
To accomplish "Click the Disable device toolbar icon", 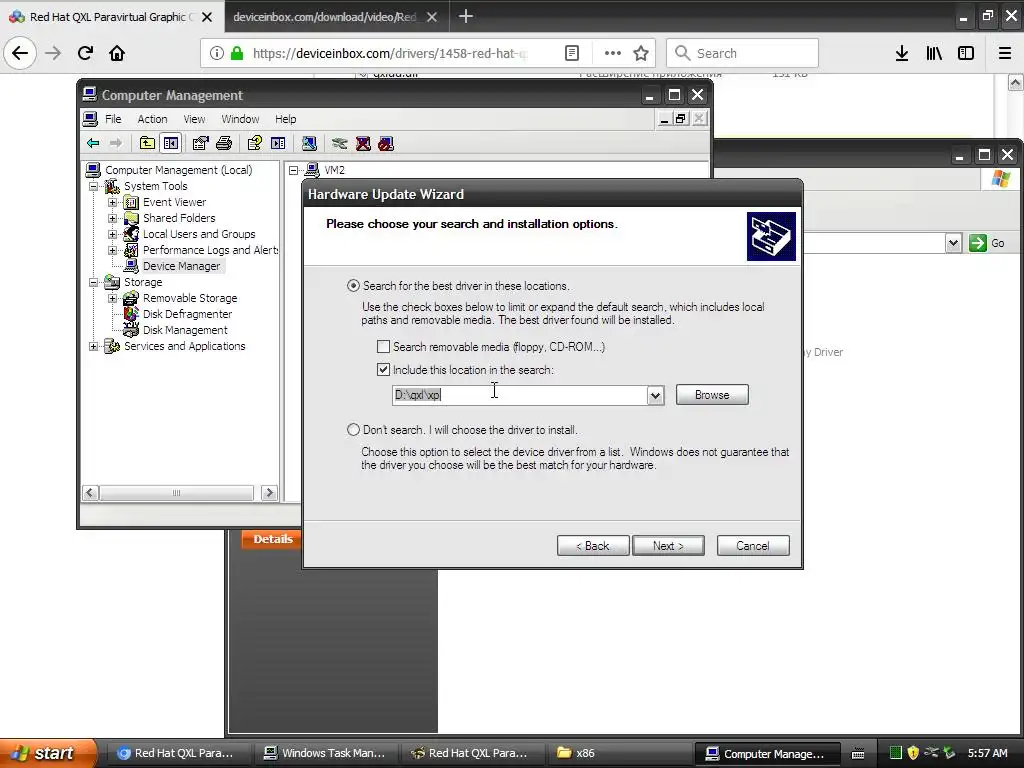I will [x=386, y=143].
